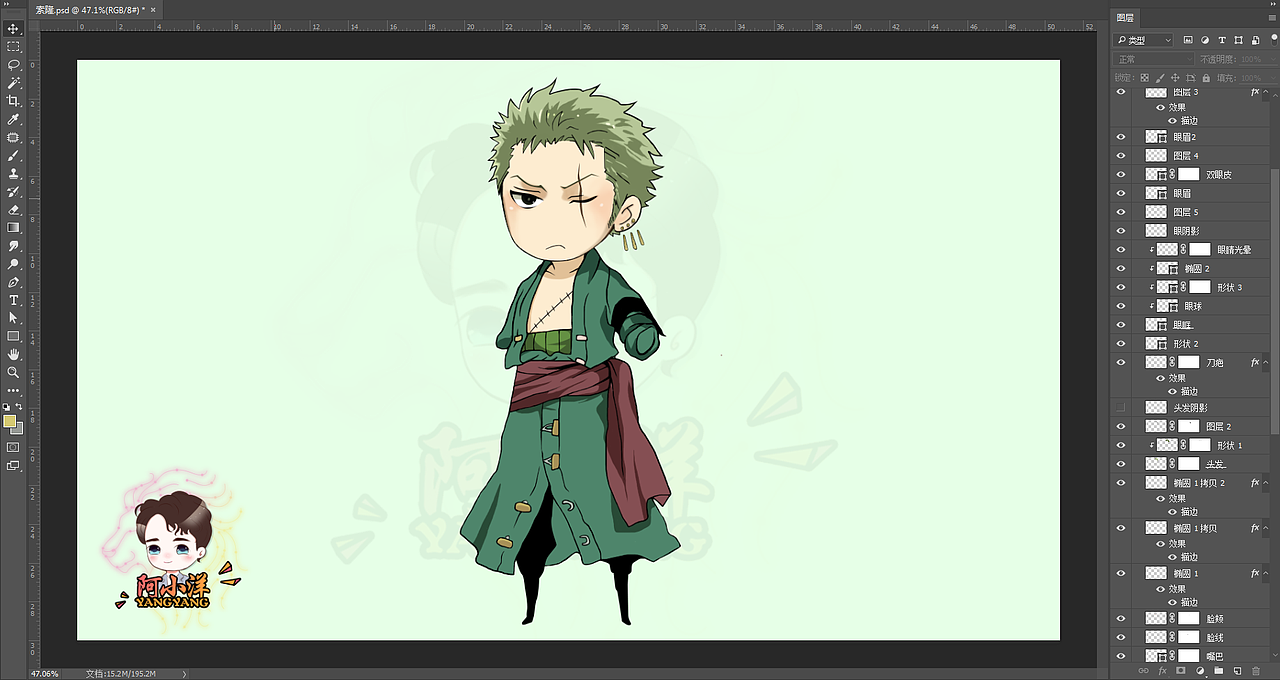Viewport: 1280px width, 680px height.
Task: Hide the 眼阴影 layer
Action: [1121, 230]
